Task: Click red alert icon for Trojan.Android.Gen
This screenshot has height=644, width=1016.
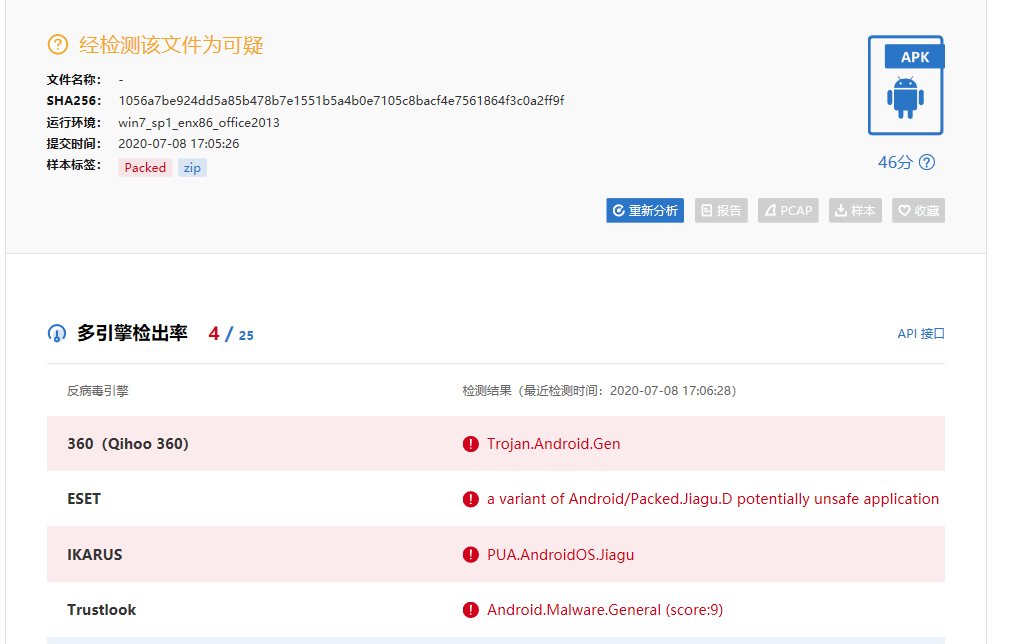Action: coord(471,444)
